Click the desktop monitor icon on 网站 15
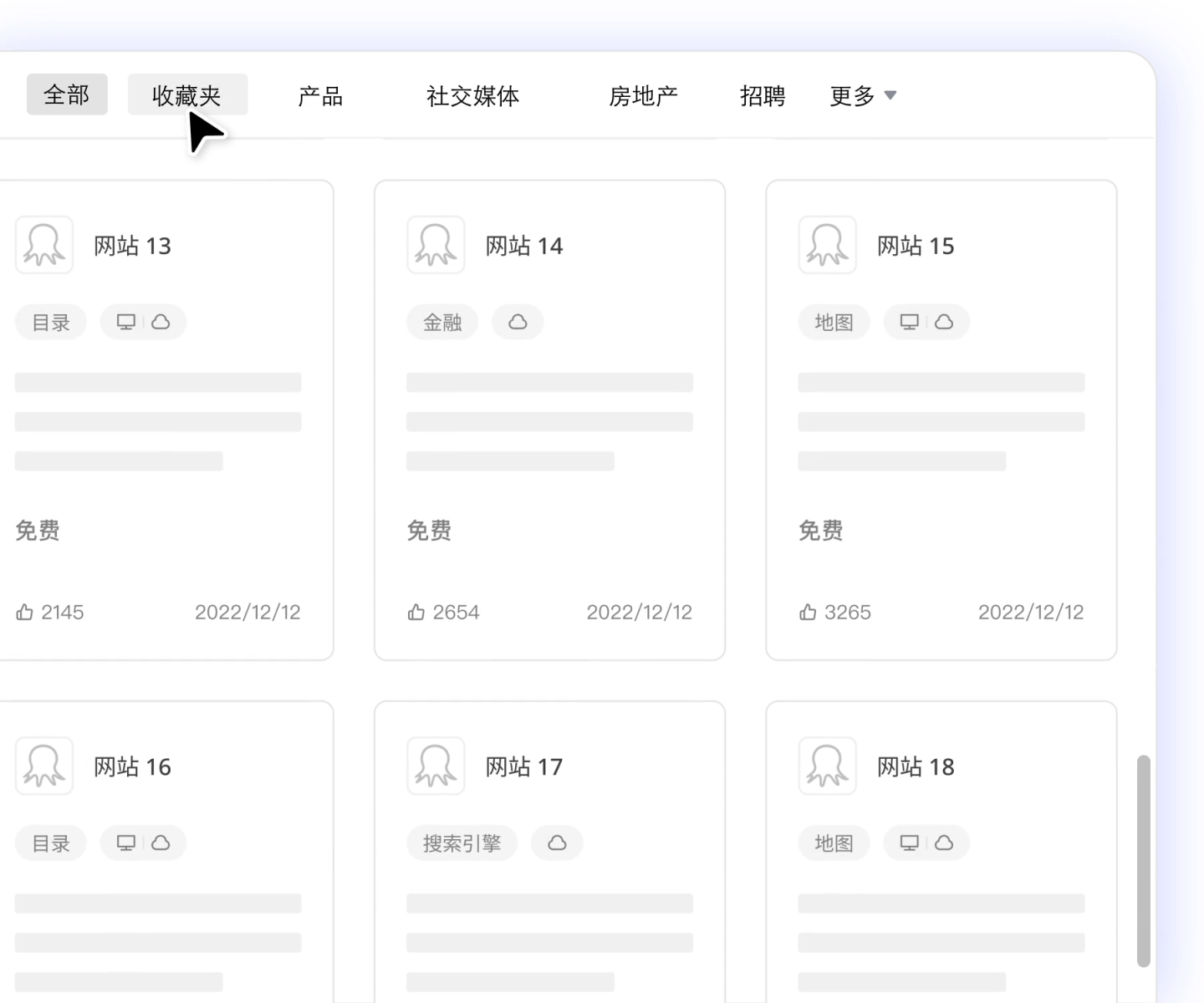The width and height of the screenshot is (1204, 1003). (x=909, y=322)
